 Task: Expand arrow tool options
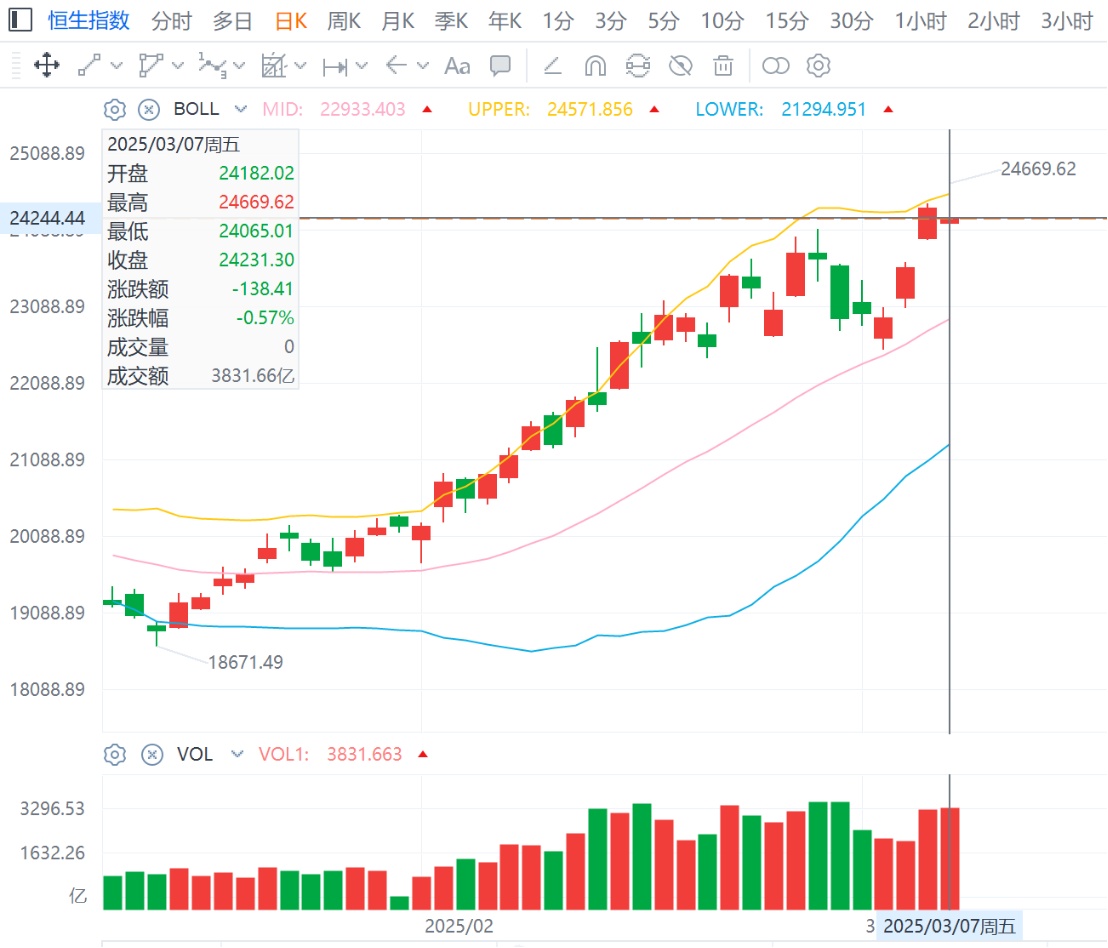[423, 66]
